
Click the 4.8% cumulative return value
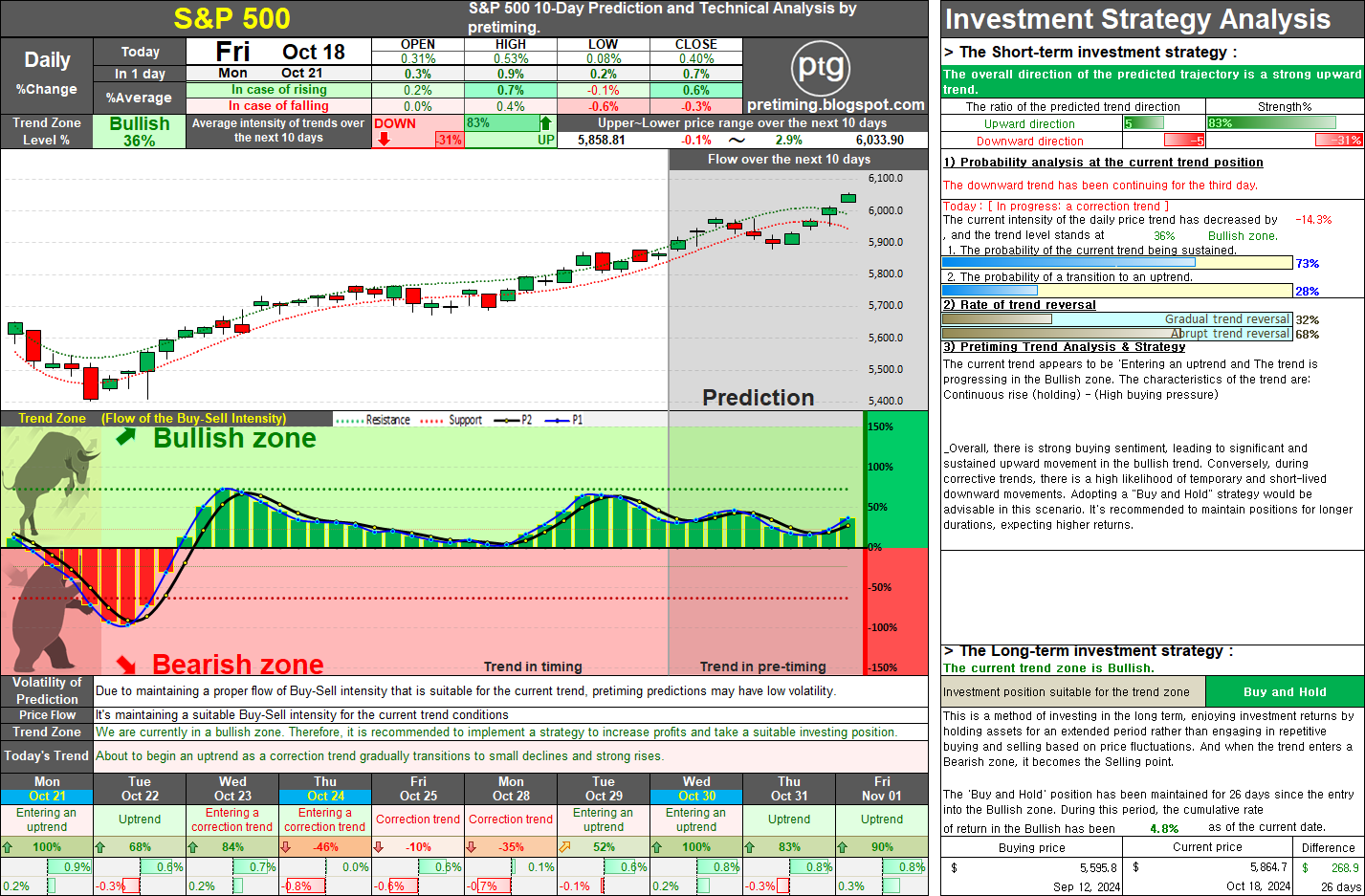(1164, 828)
